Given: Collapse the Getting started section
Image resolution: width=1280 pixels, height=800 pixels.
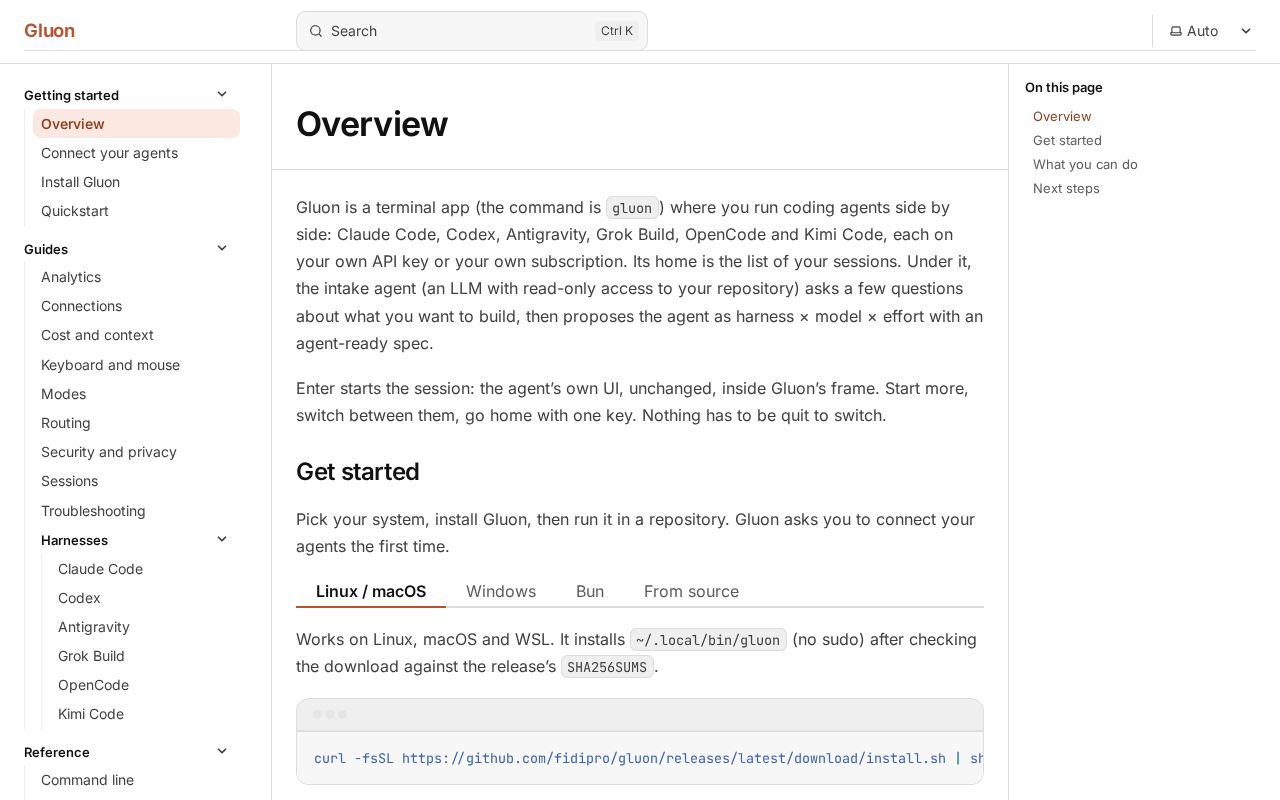Looking at the screenshot, I should (x=222, y=95).
